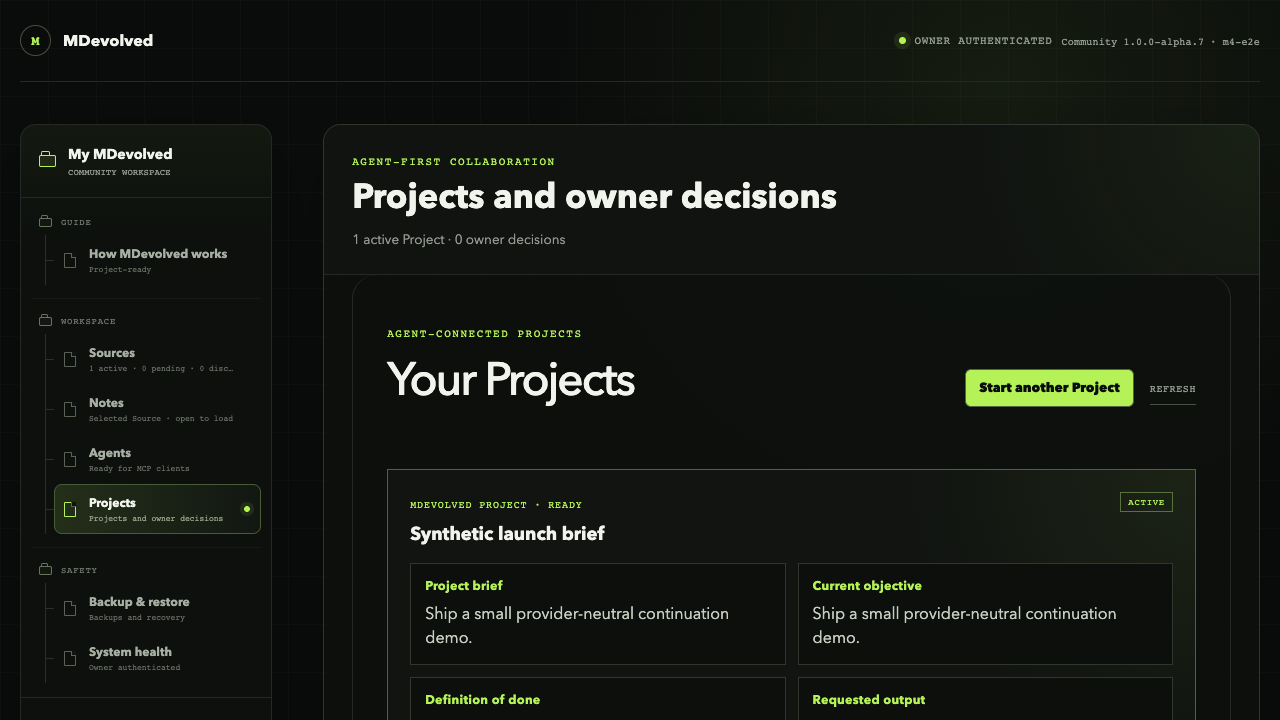Viewport: 1280px width, 720px height.
Task: Click the '1 active Project · 0 owner decisions' summary
Action: pos(459,240)
